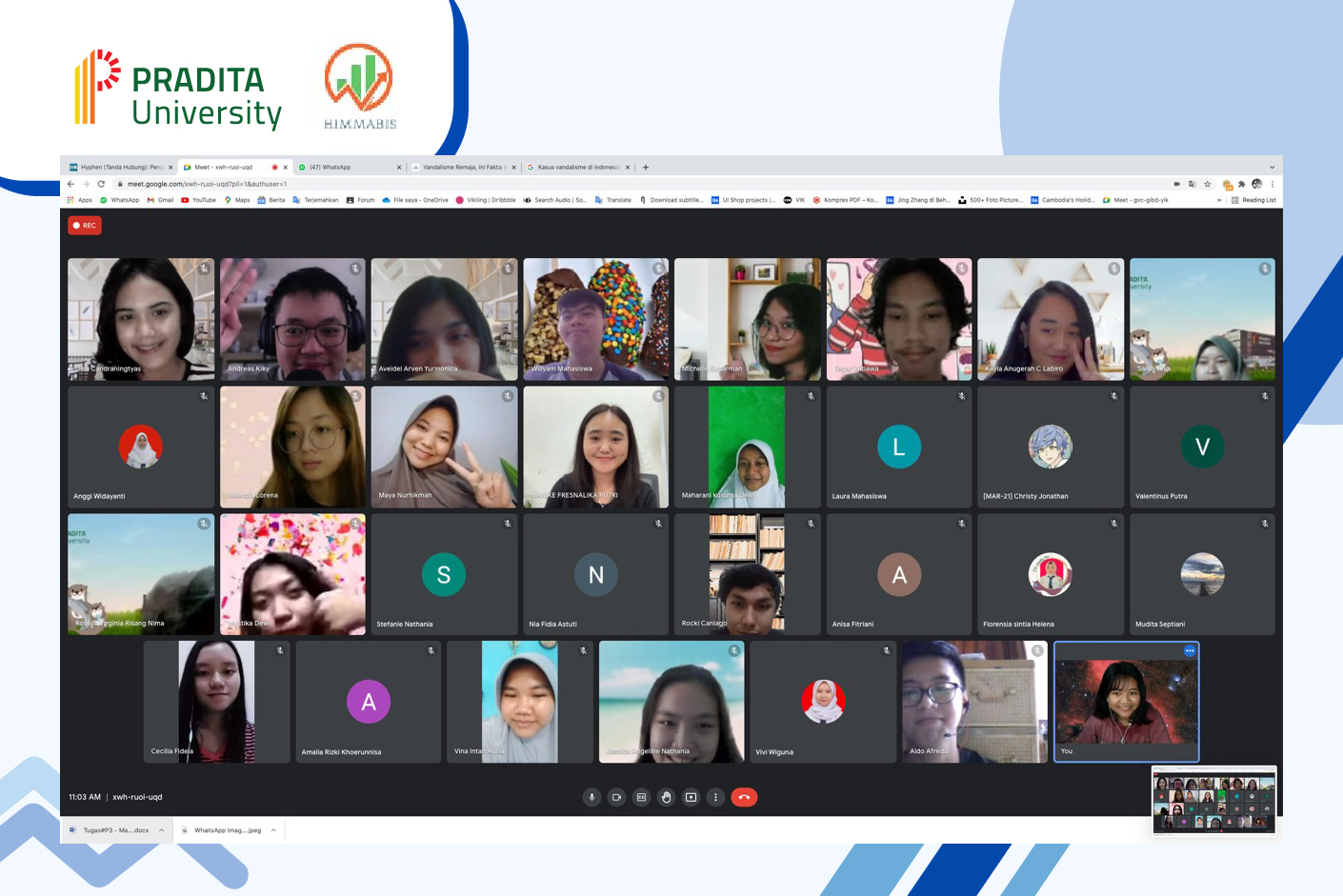
Task: Open Gmail bookmark
Action: pyautogui.click(x=160, y=200)
